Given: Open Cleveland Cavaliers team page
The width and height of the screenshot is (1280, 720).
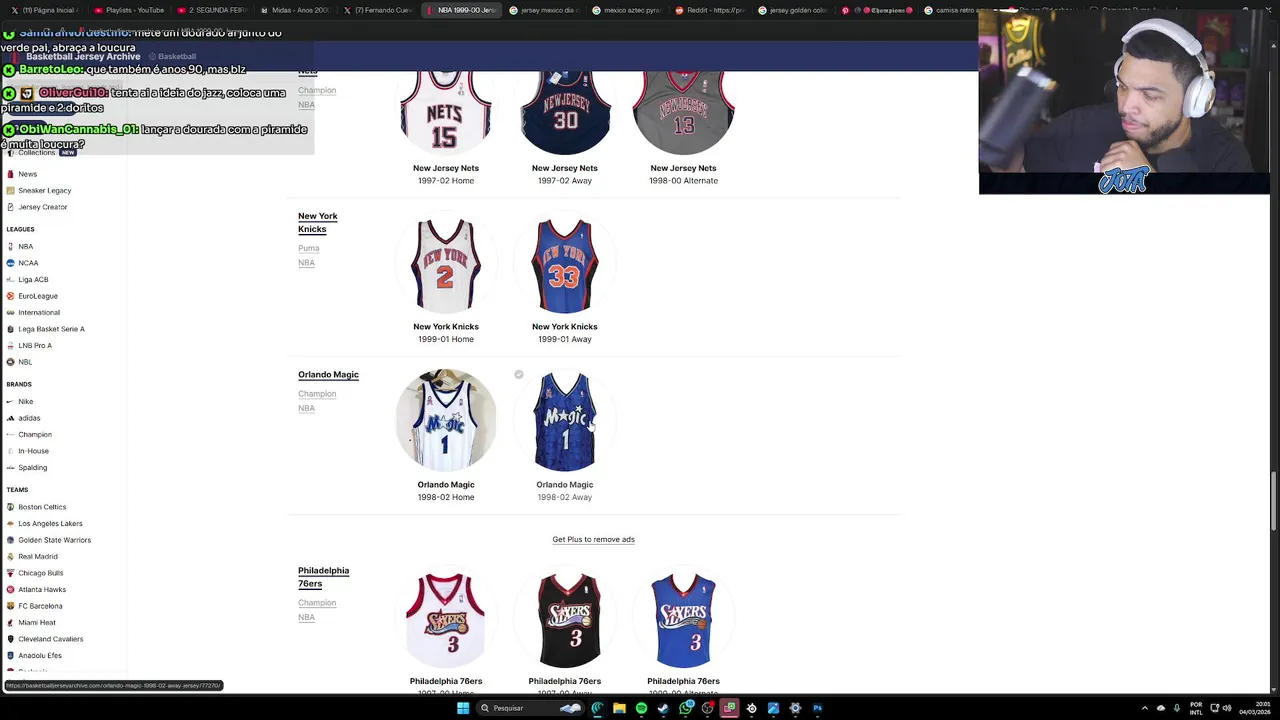Looking at the screenshot, I should coord(45,639).
